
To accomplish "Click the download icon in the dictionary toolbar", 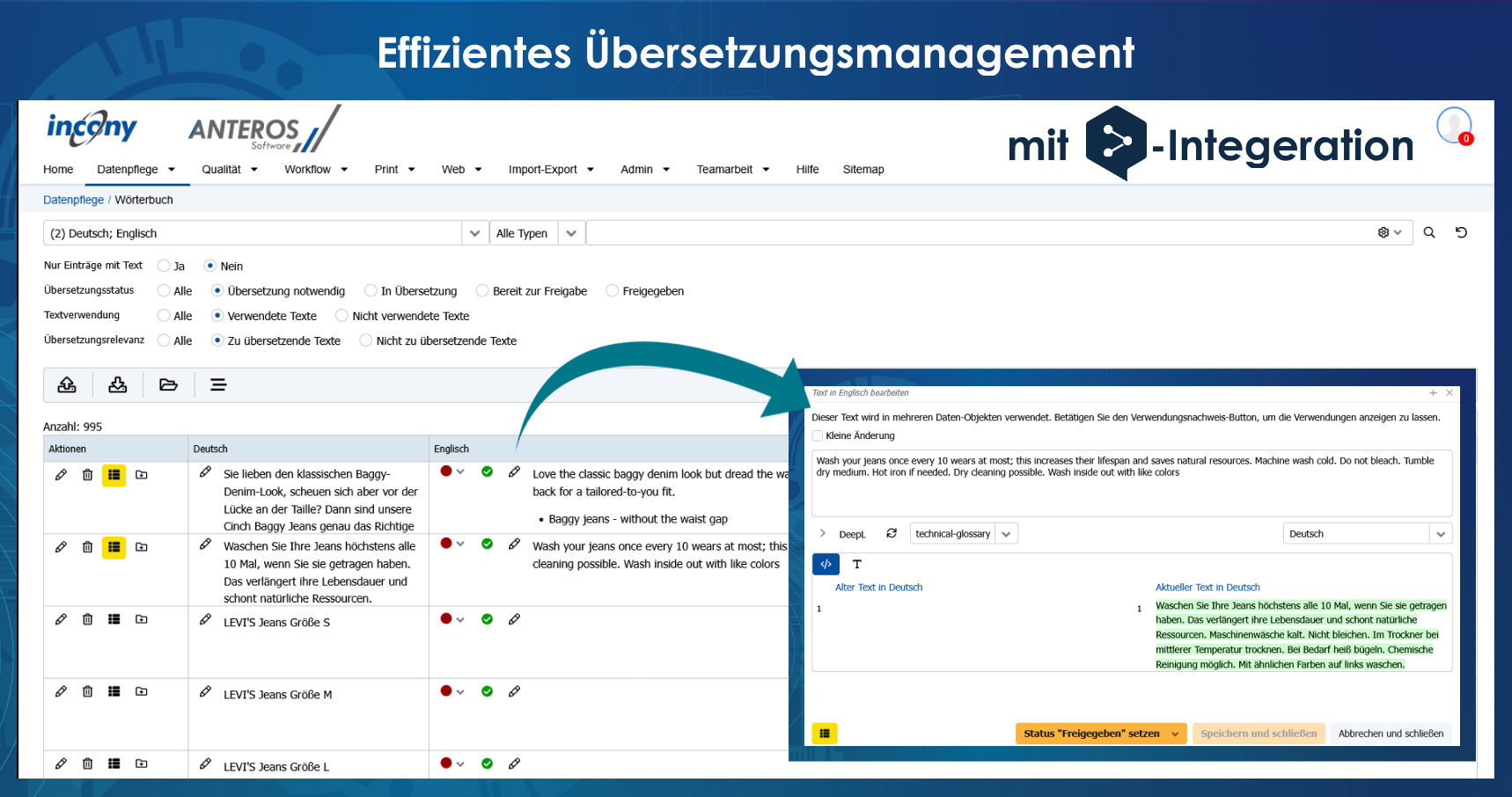I will click(x=117, y=384).
